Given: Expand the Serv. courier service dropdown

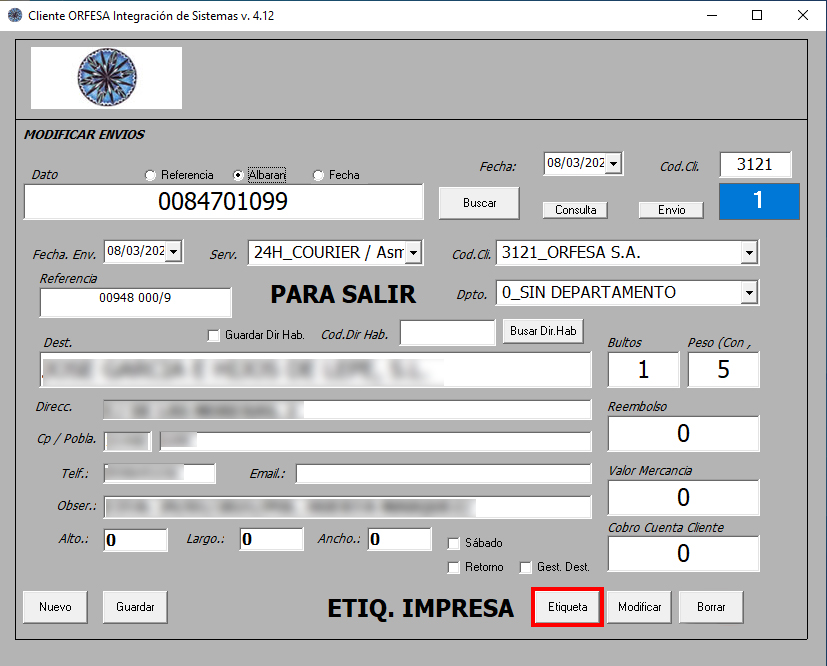Looking at the screenshot, I should [414, 253].
